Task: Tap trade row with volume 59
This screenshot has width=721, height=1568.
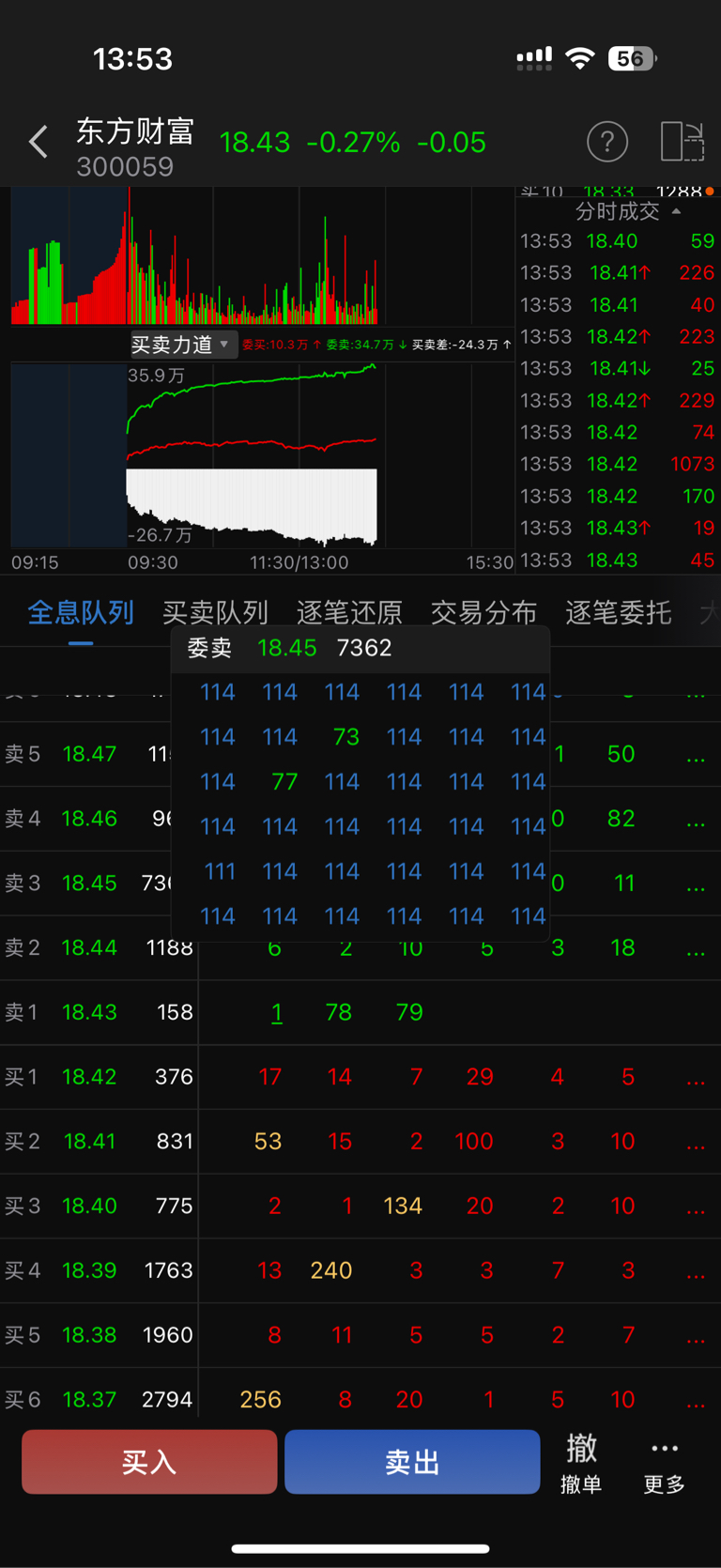Action: (x=617, y=241)
